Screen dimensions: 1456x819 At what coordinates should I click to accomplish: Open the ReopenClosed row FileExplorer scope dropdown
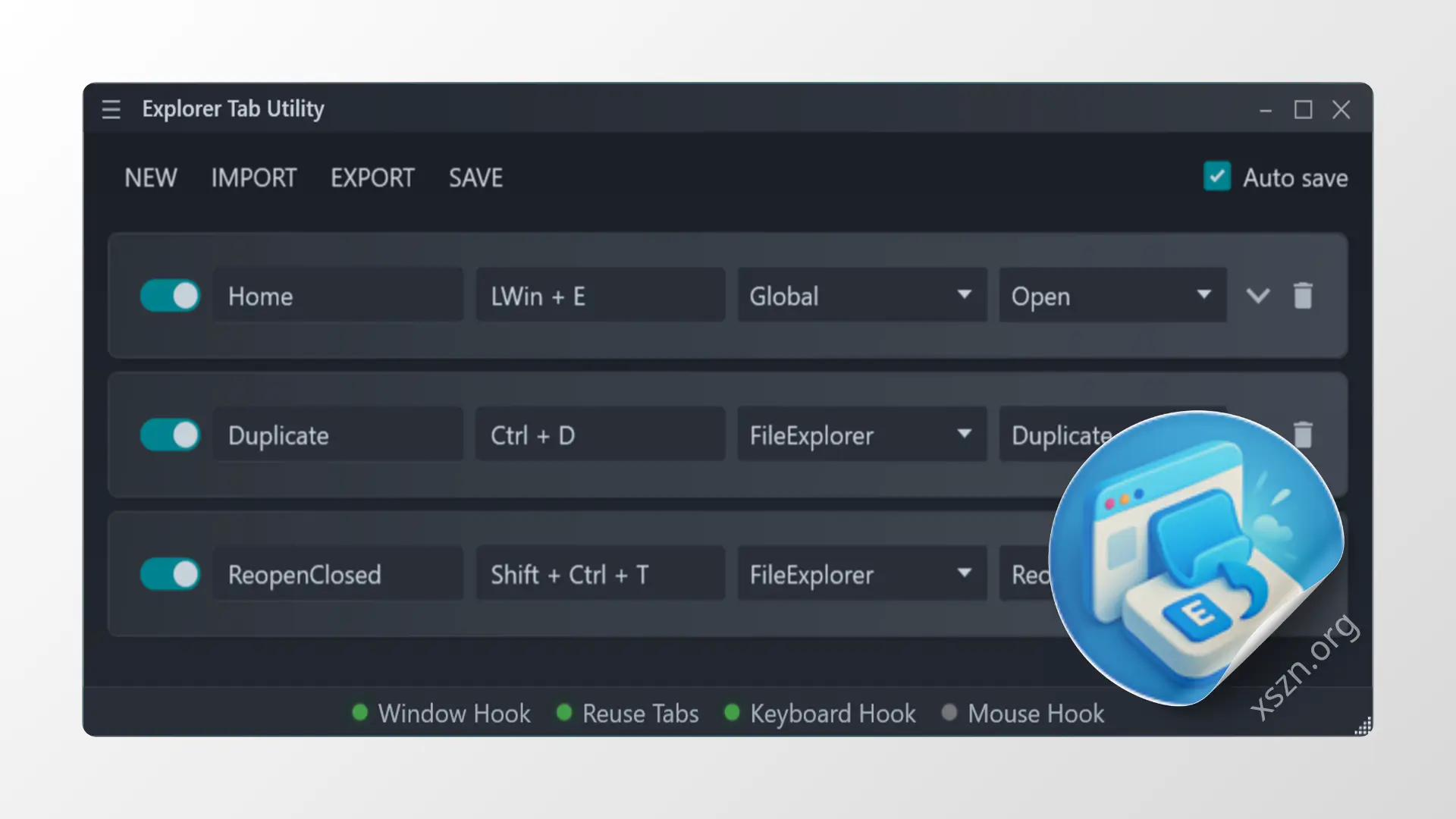(x=862, y=574)
